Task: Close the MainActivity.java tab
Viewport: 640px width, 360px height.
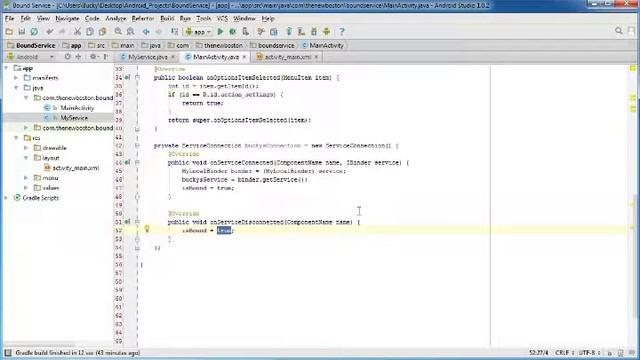Action: tap(244, 57)
